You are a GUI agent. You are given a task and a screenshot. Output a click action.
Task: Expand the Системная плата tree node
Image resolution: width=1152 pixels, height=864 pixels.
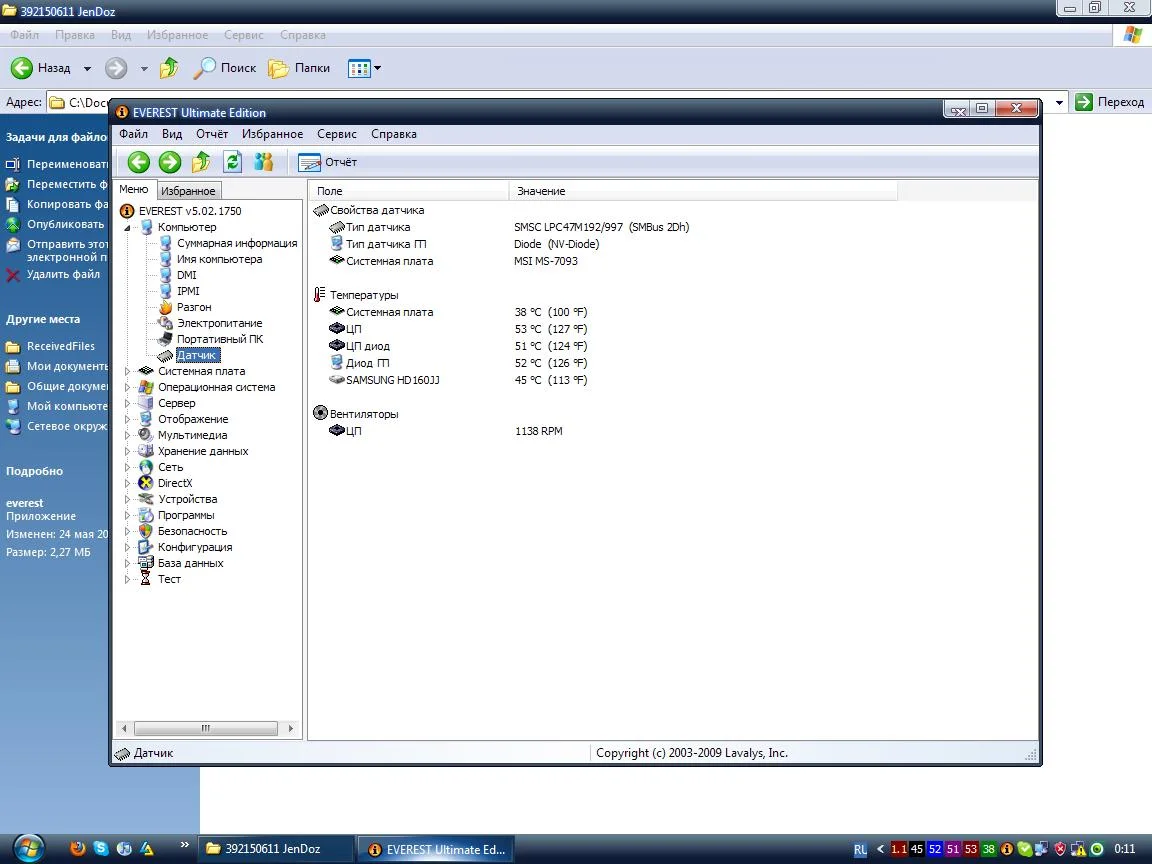coord(127,371)
